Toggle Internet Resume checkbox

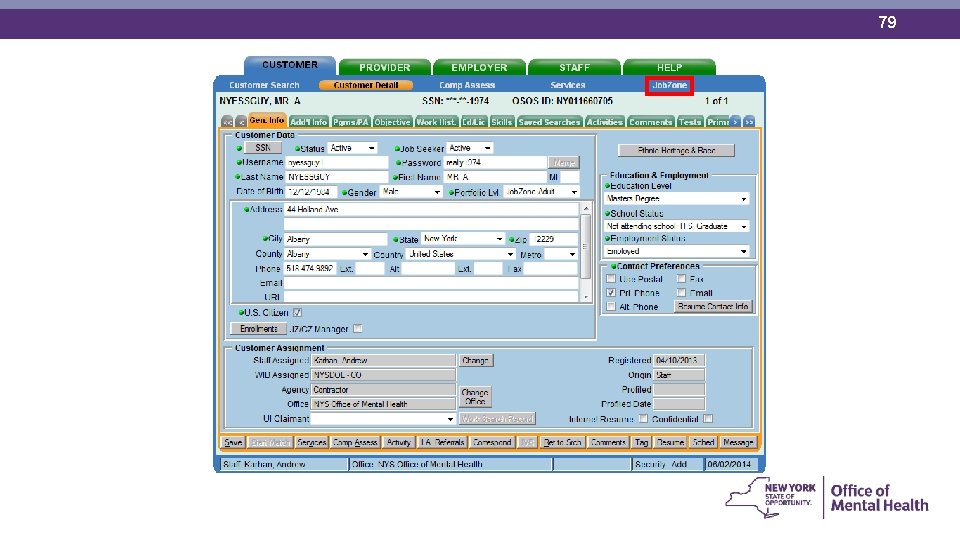pos(643,419)
